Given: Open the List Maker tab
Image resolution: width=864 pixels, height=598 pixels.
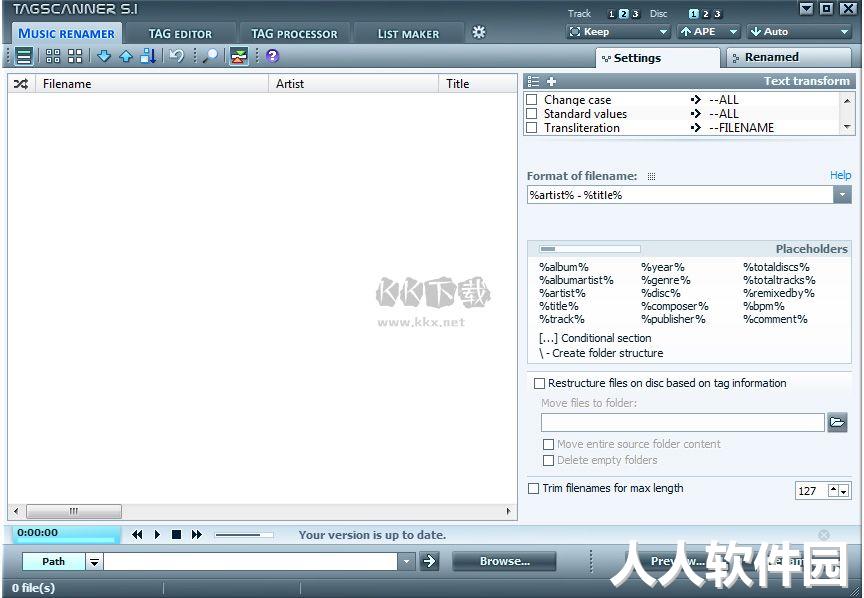Looking at the screenshot, I should [408, 34].
